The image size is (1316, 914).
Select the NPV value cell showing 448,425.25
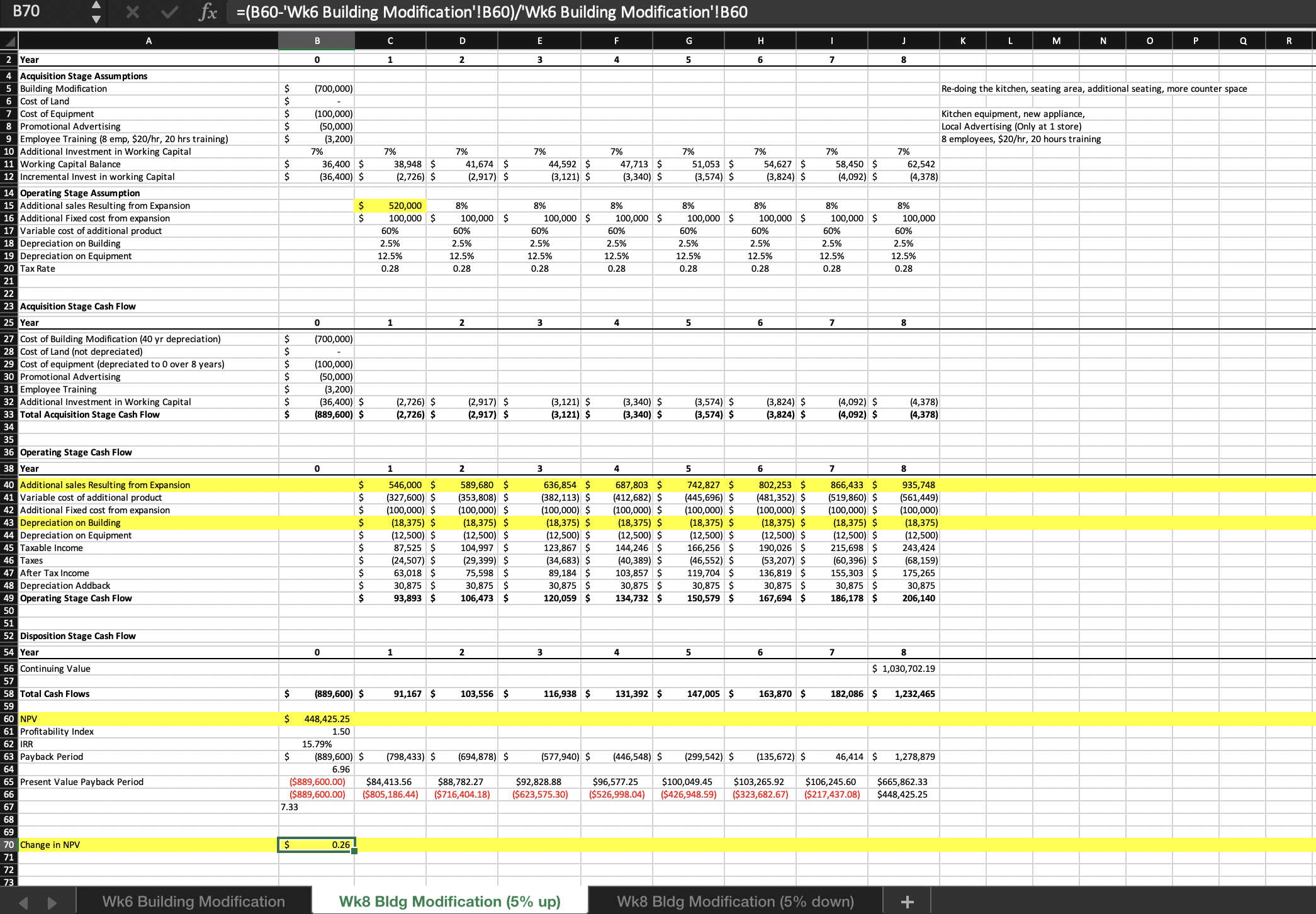317,718
